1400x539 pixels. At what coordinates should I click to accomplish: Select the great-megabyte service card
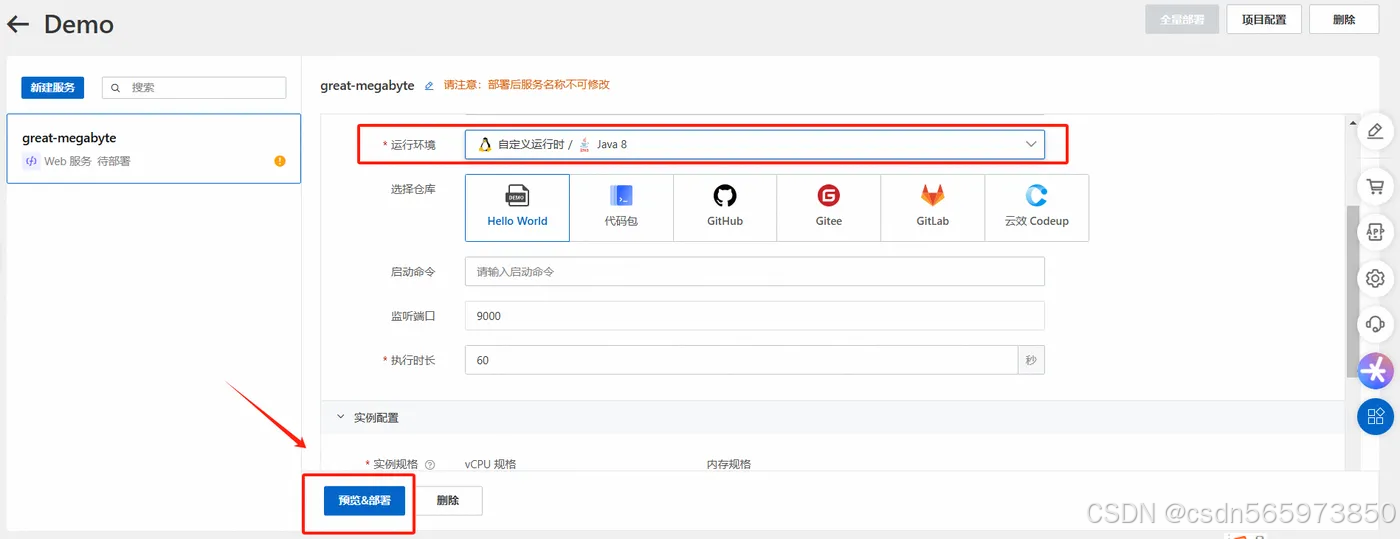(x=154, y=148)
